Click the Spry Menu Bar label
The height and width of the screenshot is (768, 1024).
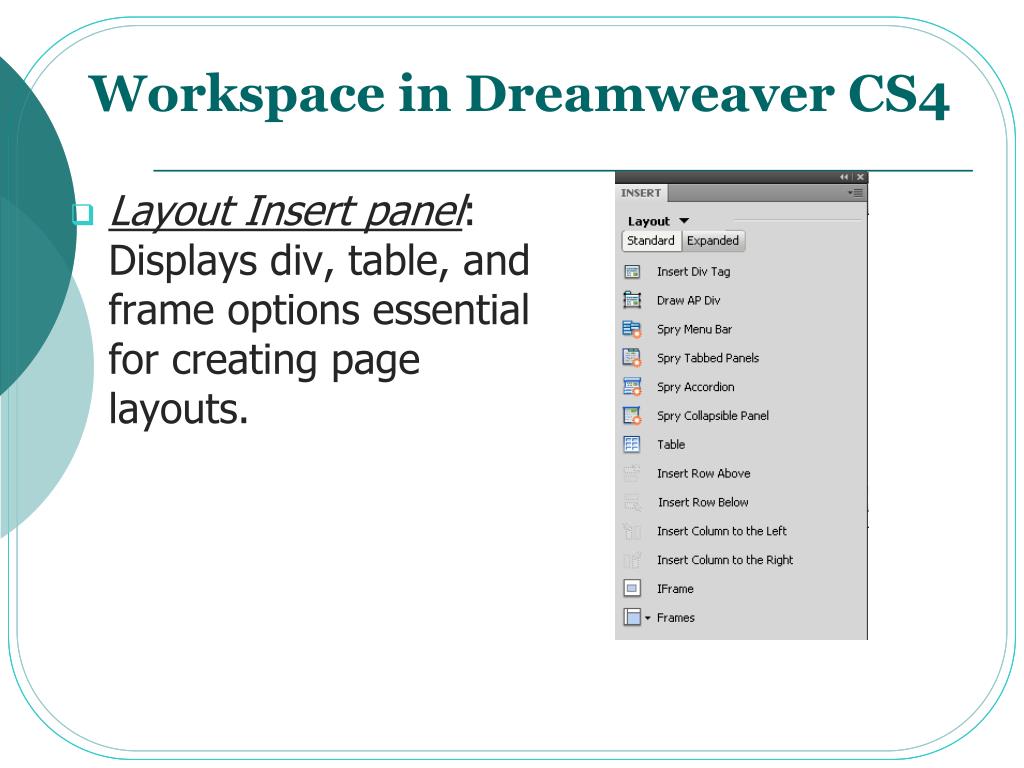point(694,329)
